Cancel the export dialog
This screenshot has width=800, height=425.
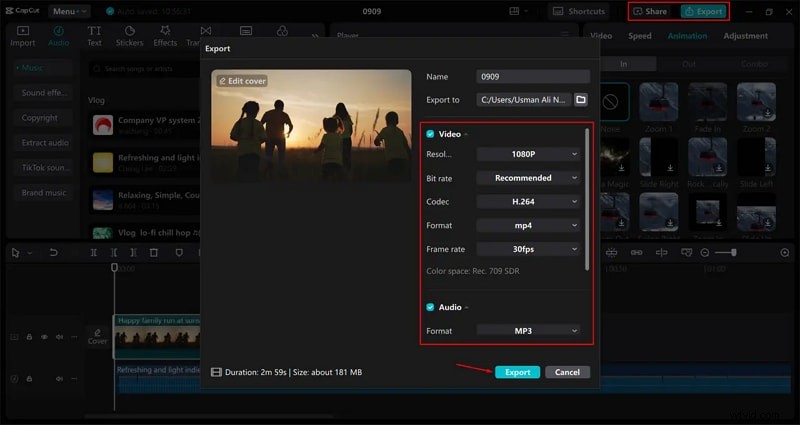(567, 372)
